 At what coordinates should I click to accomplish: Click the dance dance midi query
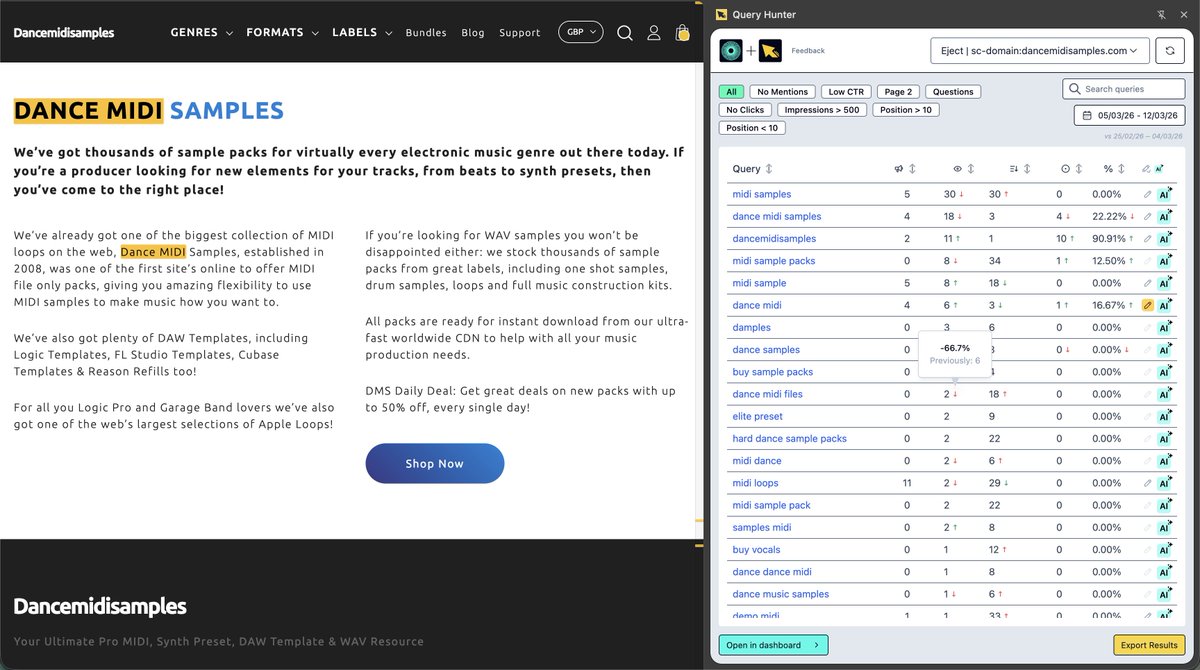(x=772, y=572)
